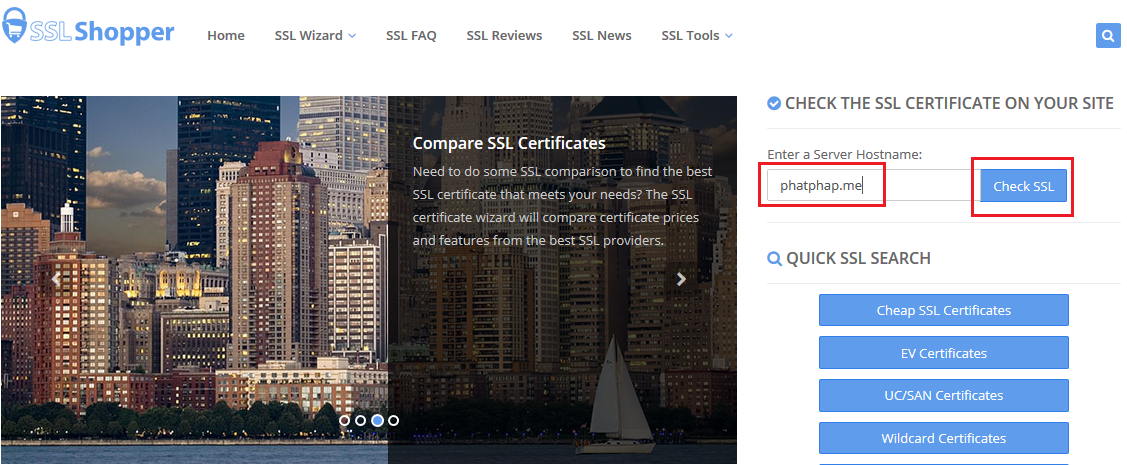This screenshot has width=1127, height=465.
Task: Advance to next carousel slide arrow
Action: (681, 279)
